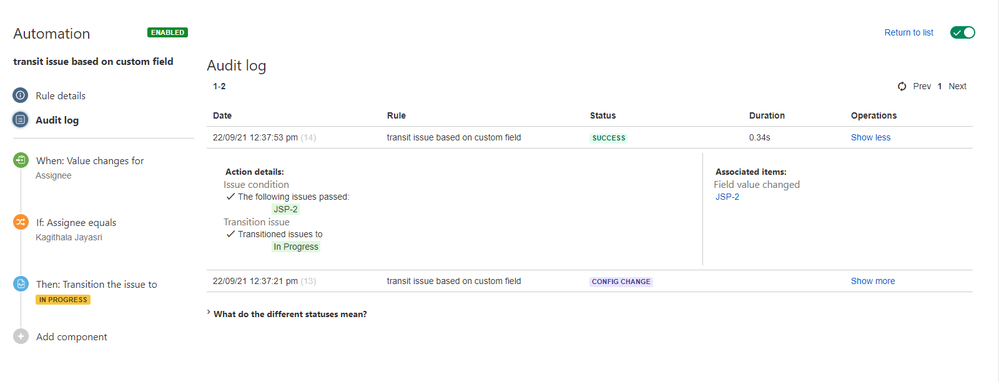
Task: Click the Return to list link
Action: [909, 32]
